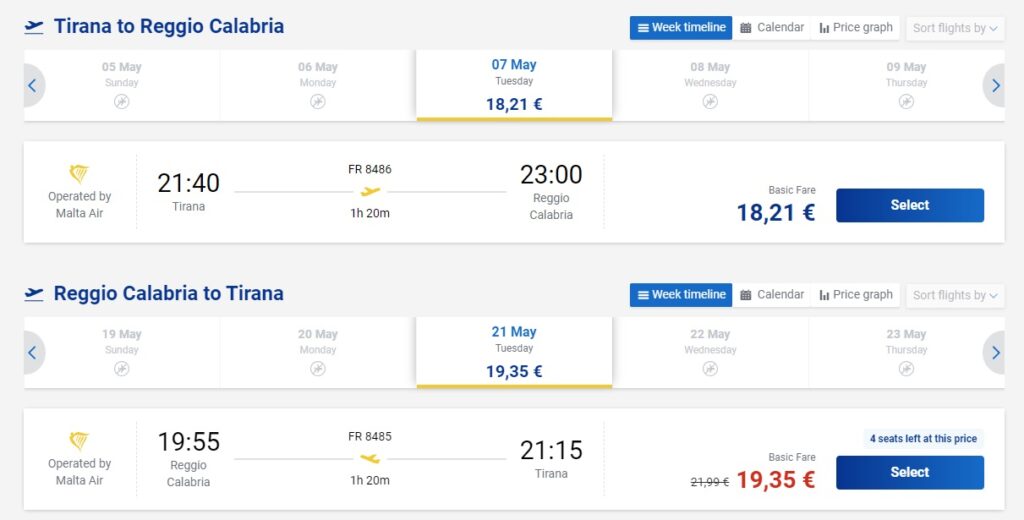Open return Sort flights by dropdown
Image resolution: width=1024 pixels, height=520 pixels.
coord(955,295)
